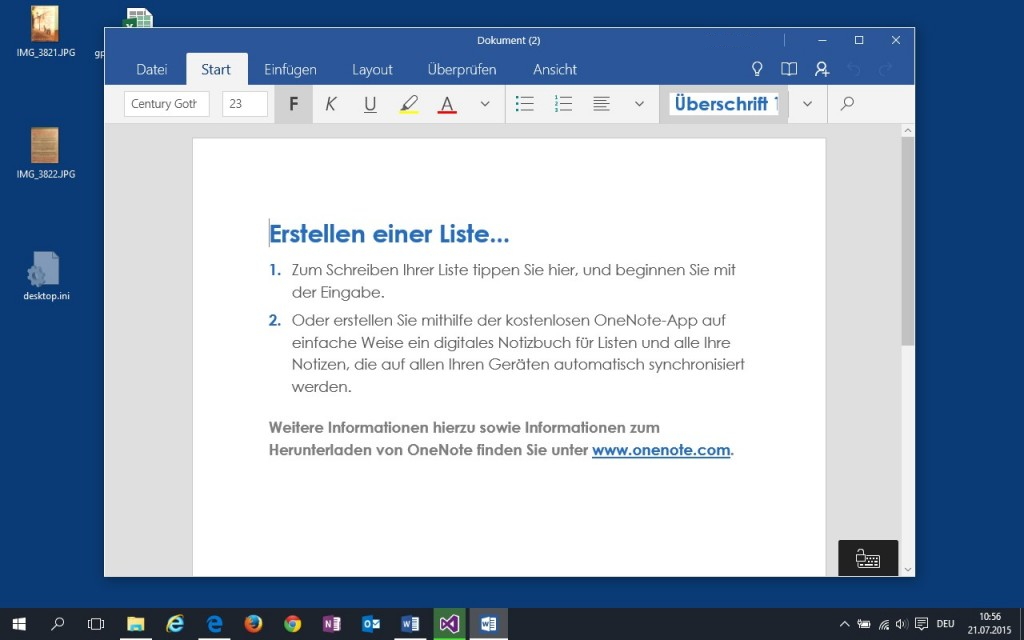This screenshot has height=640, width=1024.
Task: Toggle bold formatting (F)
Action: (293, 103)
